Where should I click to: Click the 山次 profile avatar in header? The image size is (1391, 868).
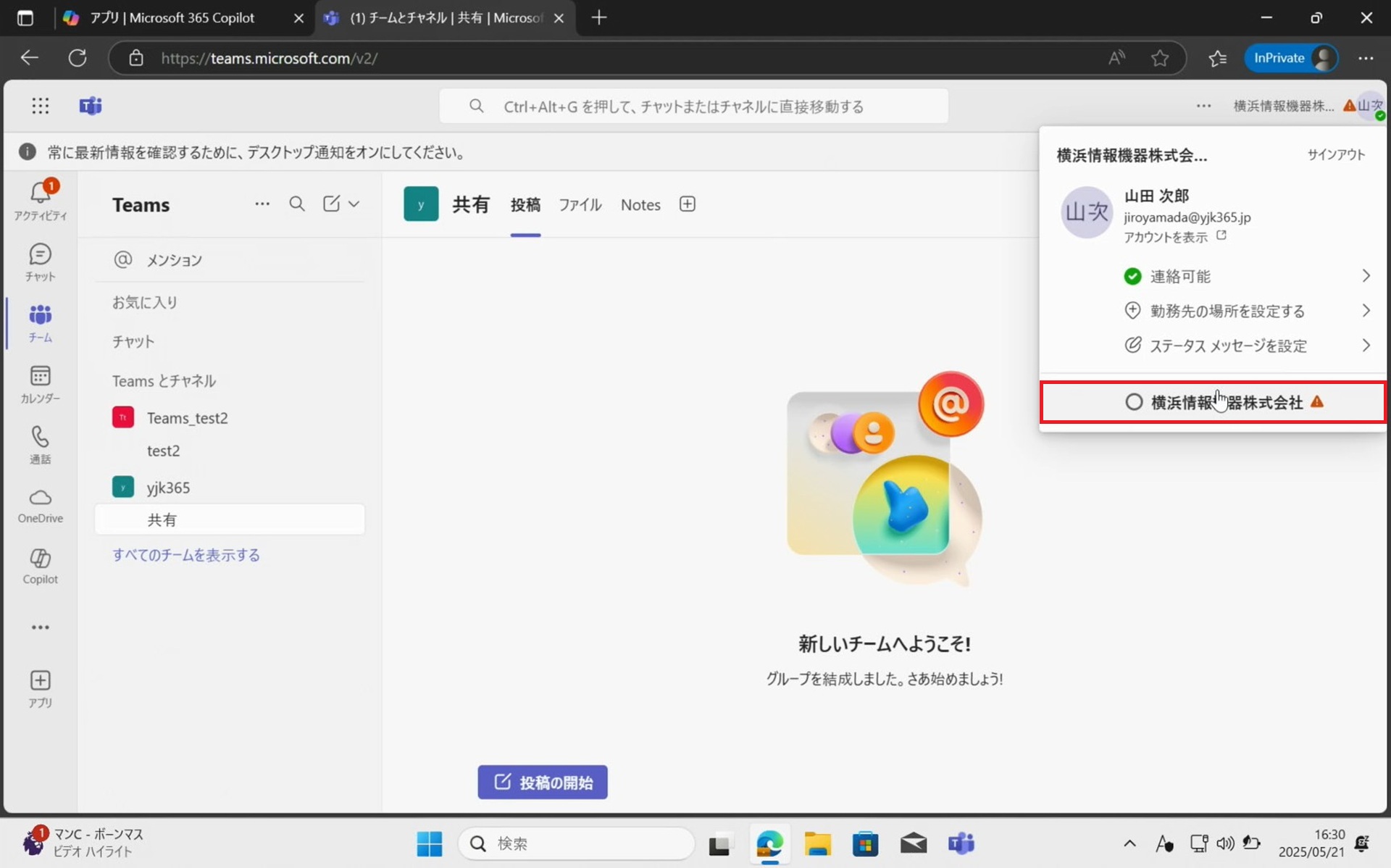tap(1370, 106)
